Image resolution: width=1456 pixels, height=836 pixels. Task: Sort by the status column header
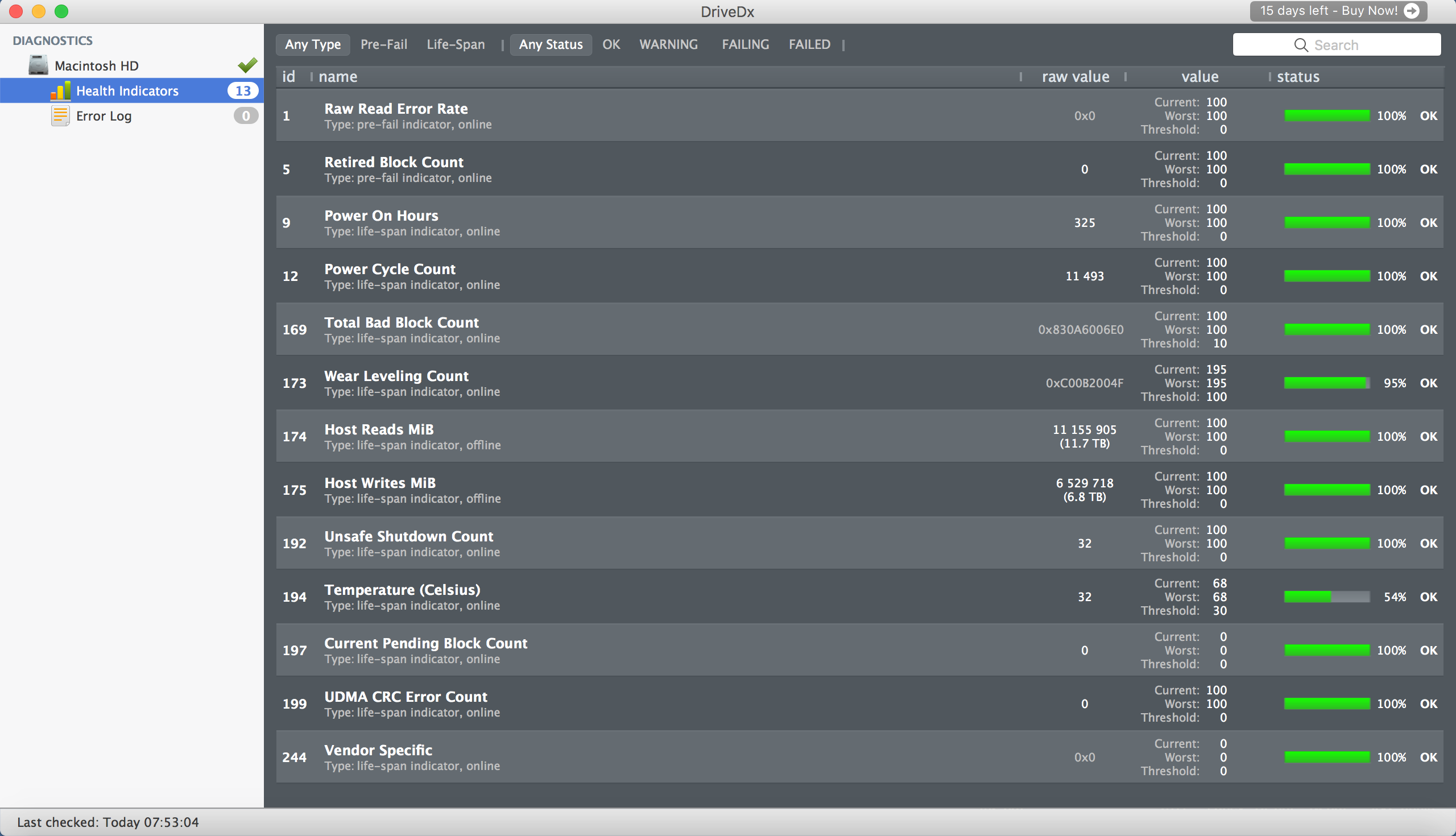(x=1297, y=76)
